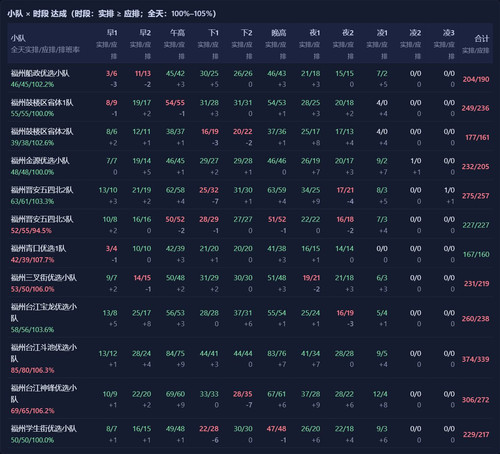The image size is (500, 454).
Task: Click the 84/75 午高 cell
Action: 175,353
